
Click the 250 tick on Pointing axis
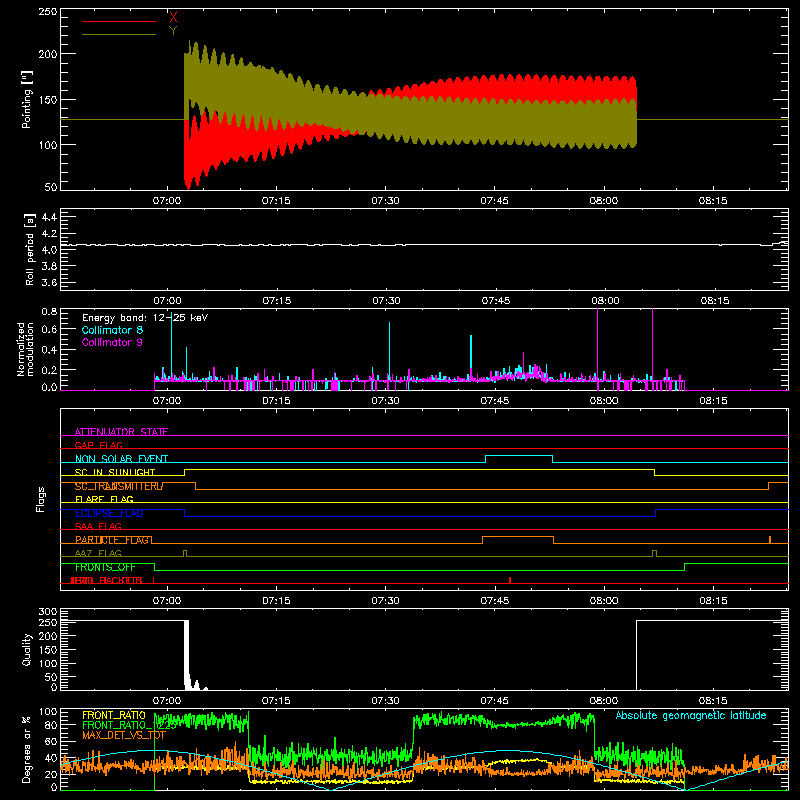tap(47, 12)
